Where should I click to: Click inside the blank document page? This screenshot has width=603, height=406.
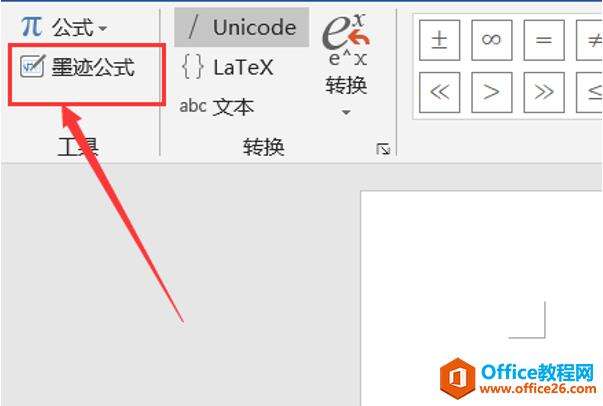[x=481, y=269]
